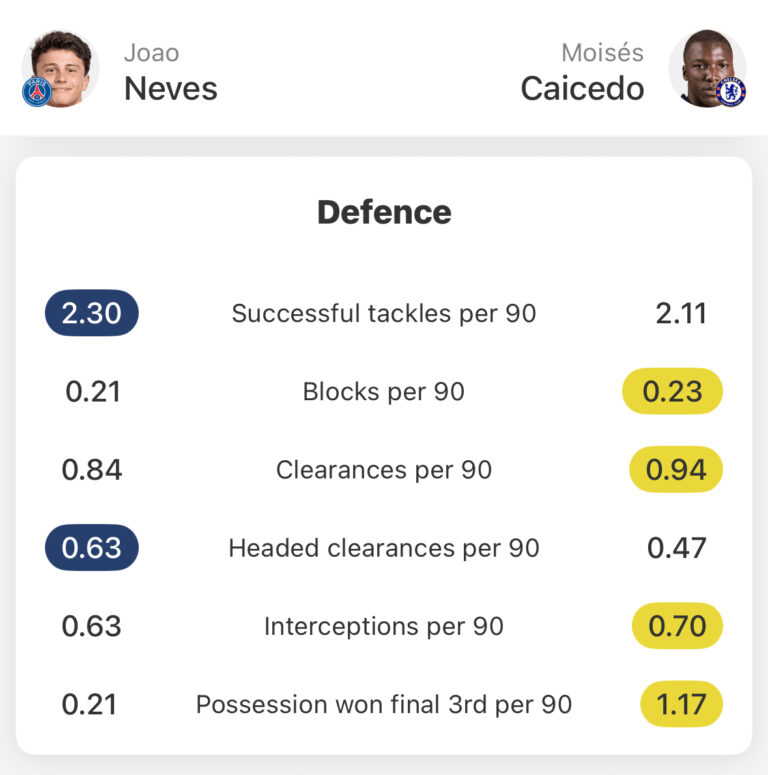The image size is (768, 775).
Task: Click the Chelsea club badge icon
Action: pos(731,92)
